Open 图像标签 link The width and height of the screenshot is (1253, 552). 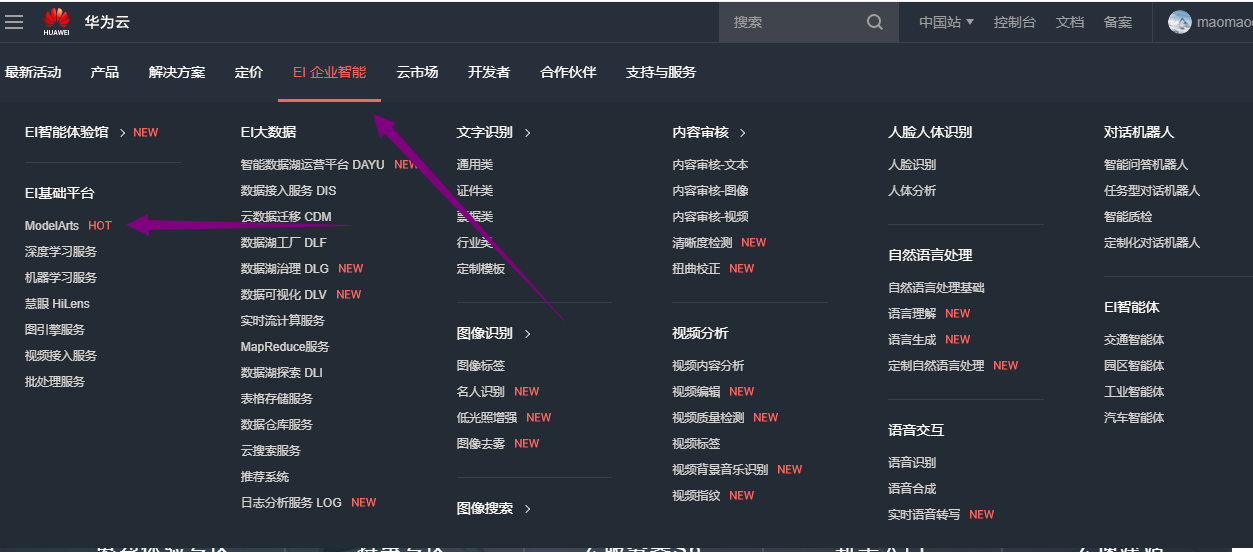point(481,365)
